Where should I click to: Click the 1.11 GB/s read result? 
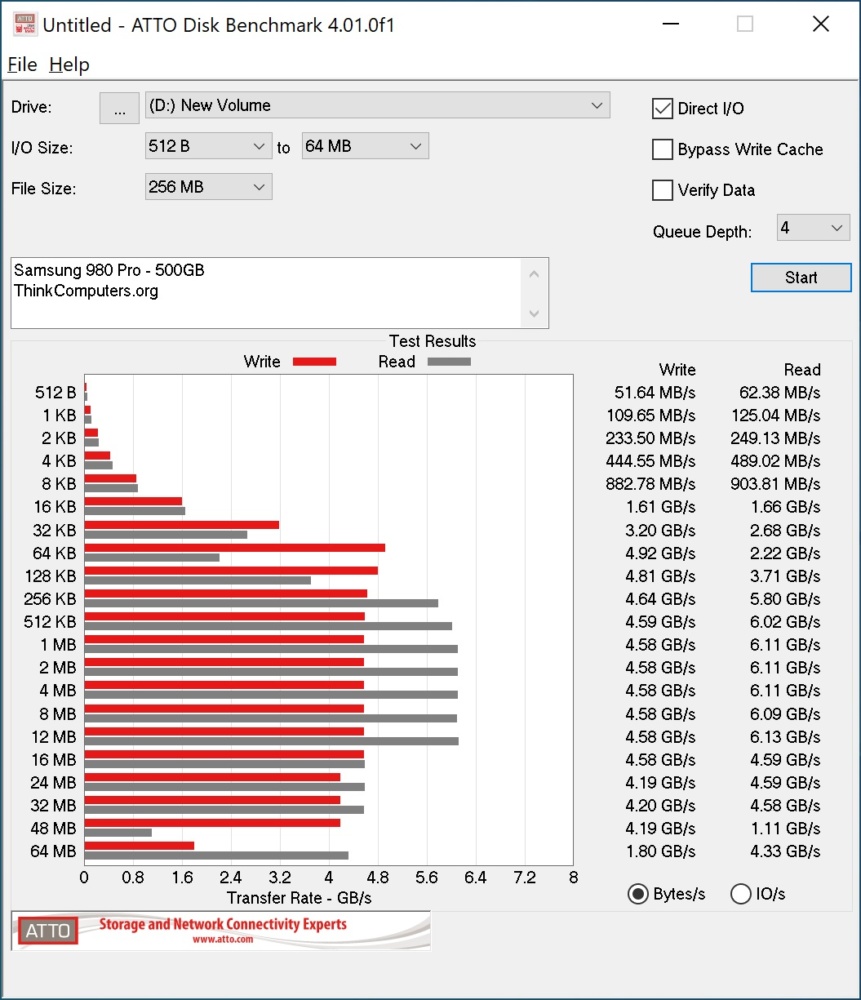(x=785, y=828)
